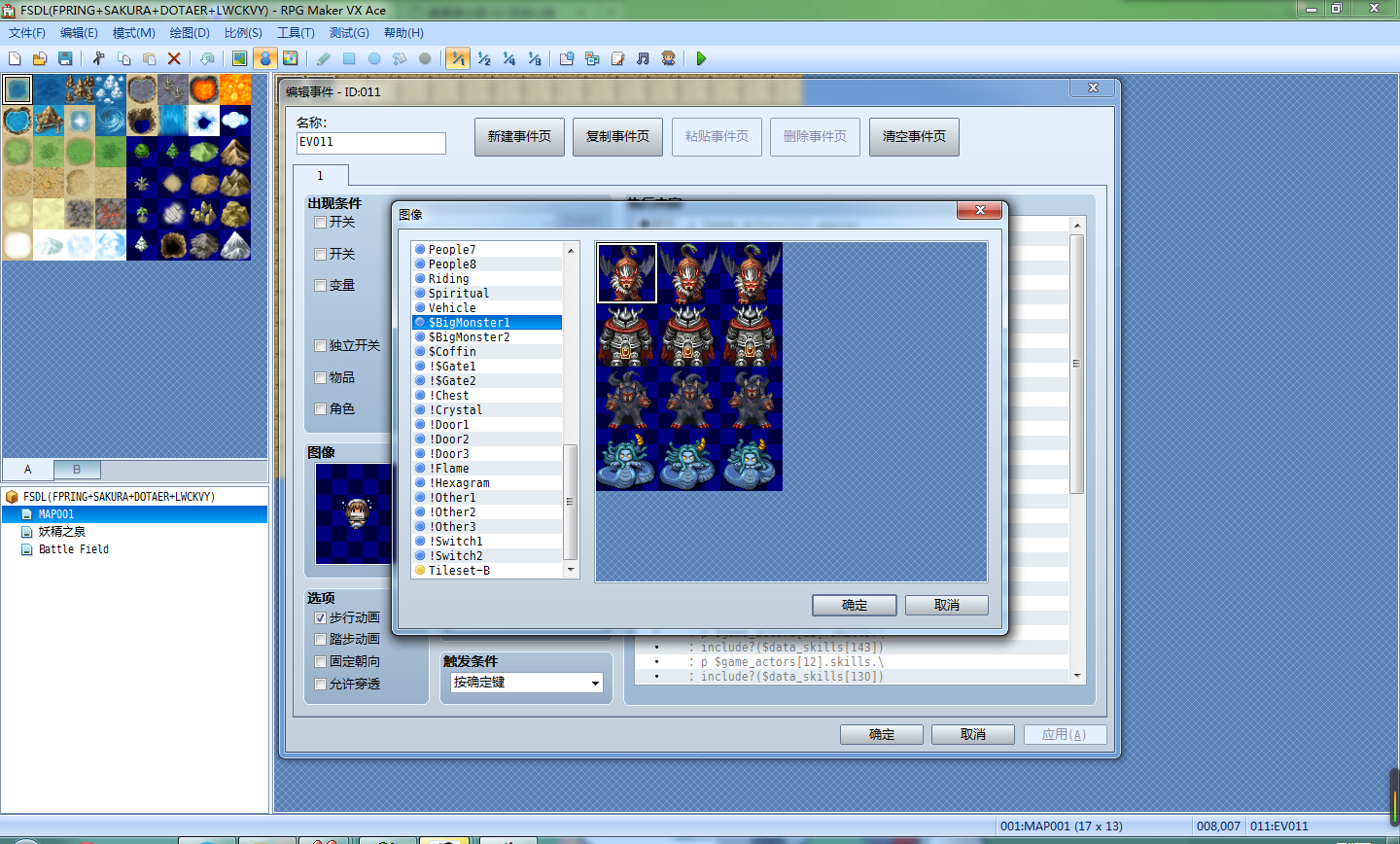The height and width of the screenshot is (844, 1400).
Task: Click the 复制事件页 button
Action: pyautogui.click(x=617, y=136)
